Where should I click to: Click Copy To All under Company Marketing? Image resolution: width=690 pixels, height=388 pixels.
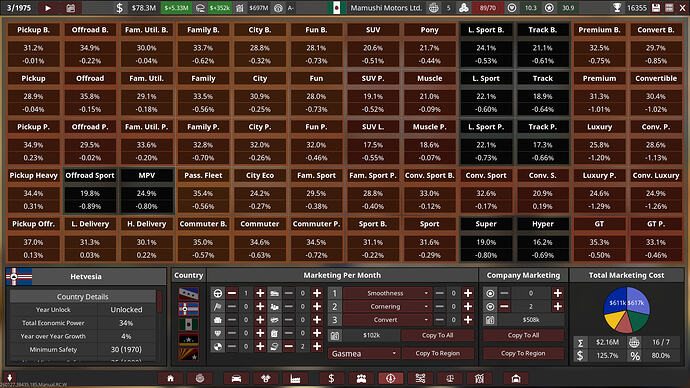click(523, 335)
